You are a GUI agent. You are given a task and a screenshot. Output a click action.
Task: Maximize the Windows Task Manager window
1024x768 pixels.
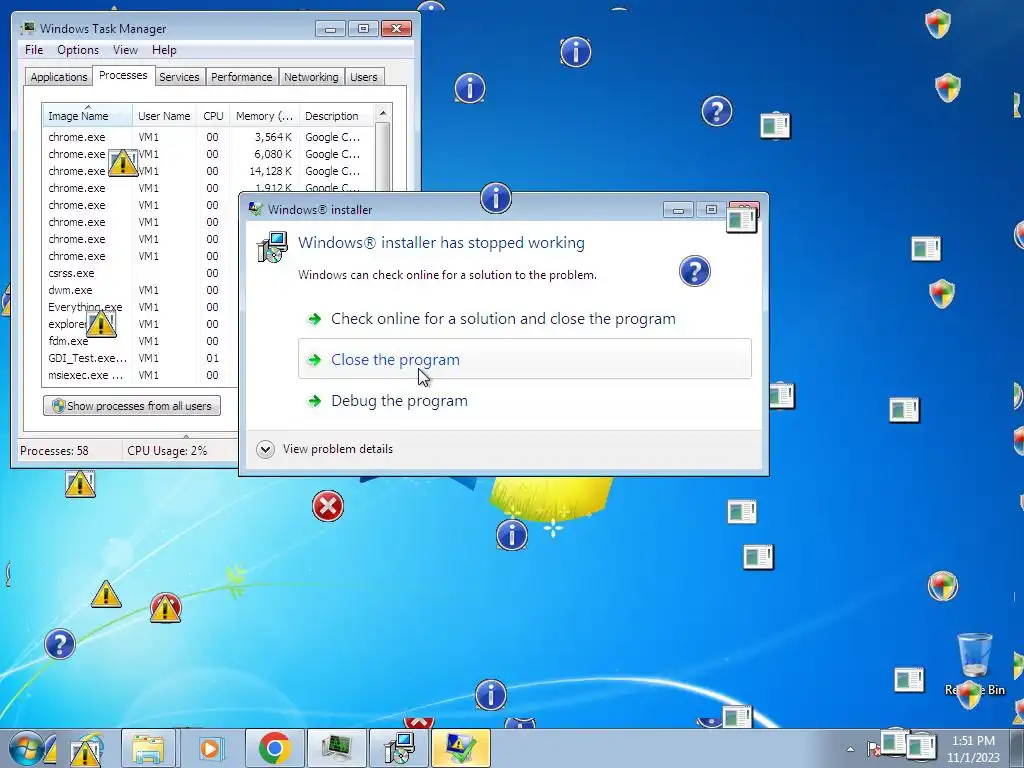click(x=363, y=29)
